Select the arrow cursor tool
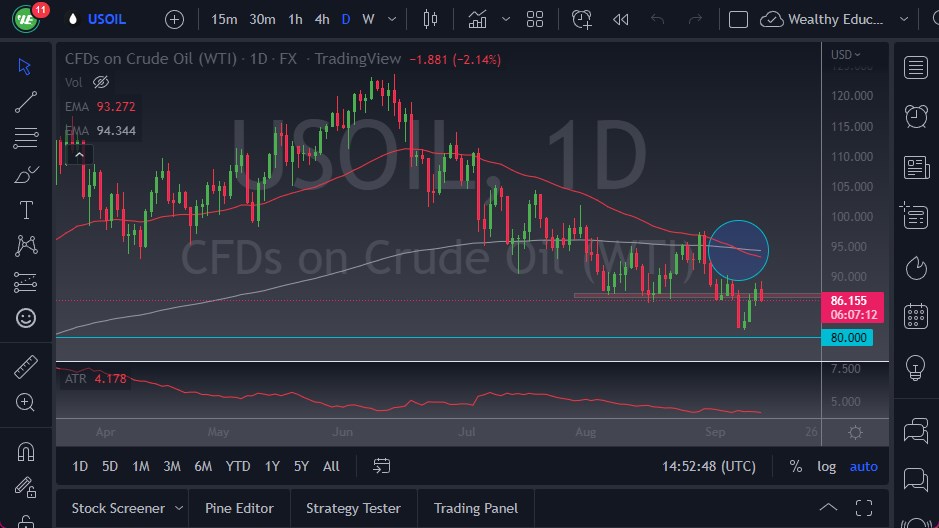Screen dimensions: 939x528 pyautogui.click(x=25, y=66)
